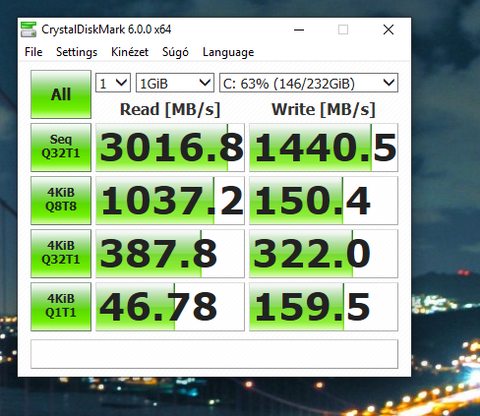Screen dimensions: 480x416
Task: Click the Seq write result 1440.5
Action: click(x=323, y=147)
